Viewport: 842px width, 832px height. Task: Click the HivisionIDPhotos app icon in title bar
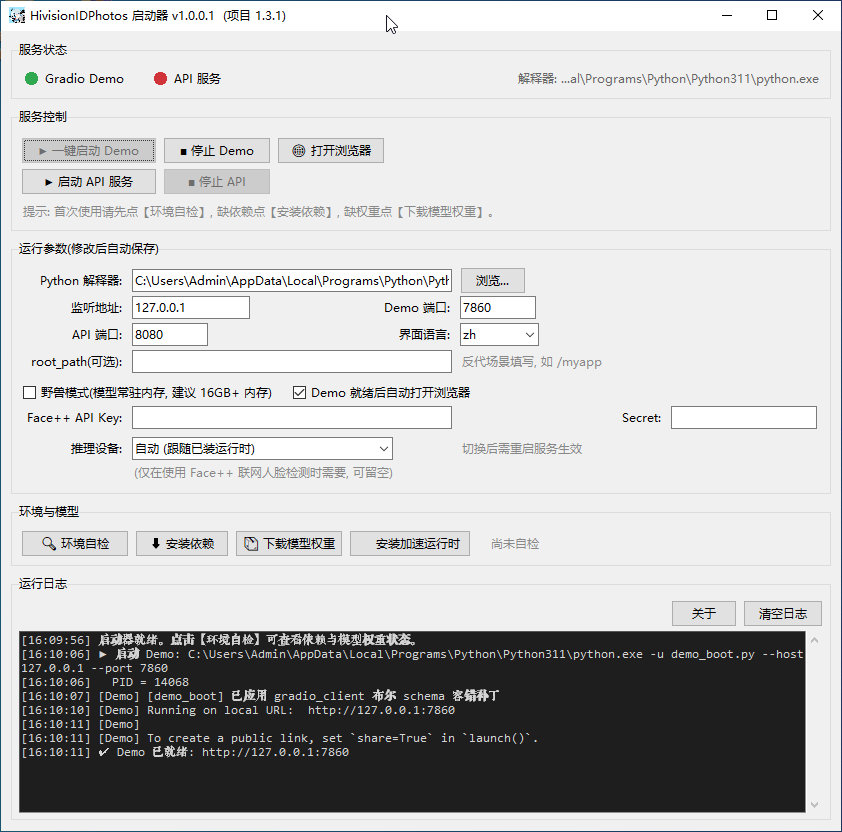pyautogui.click(x=17, y=16)
